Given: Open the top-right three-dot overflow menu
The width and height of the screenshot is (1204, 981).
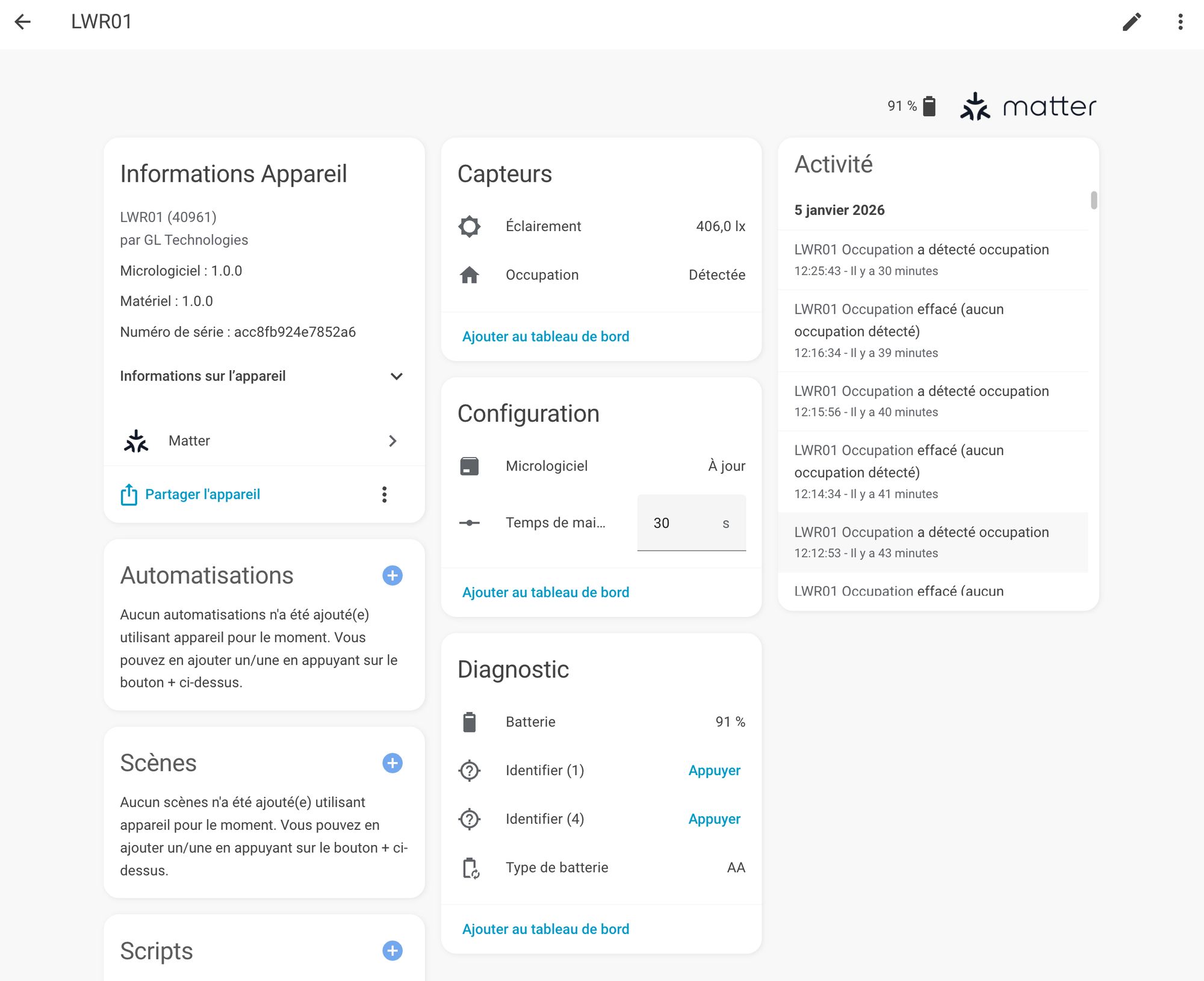Looking at the screenshot, I should tap(1180, 22).
